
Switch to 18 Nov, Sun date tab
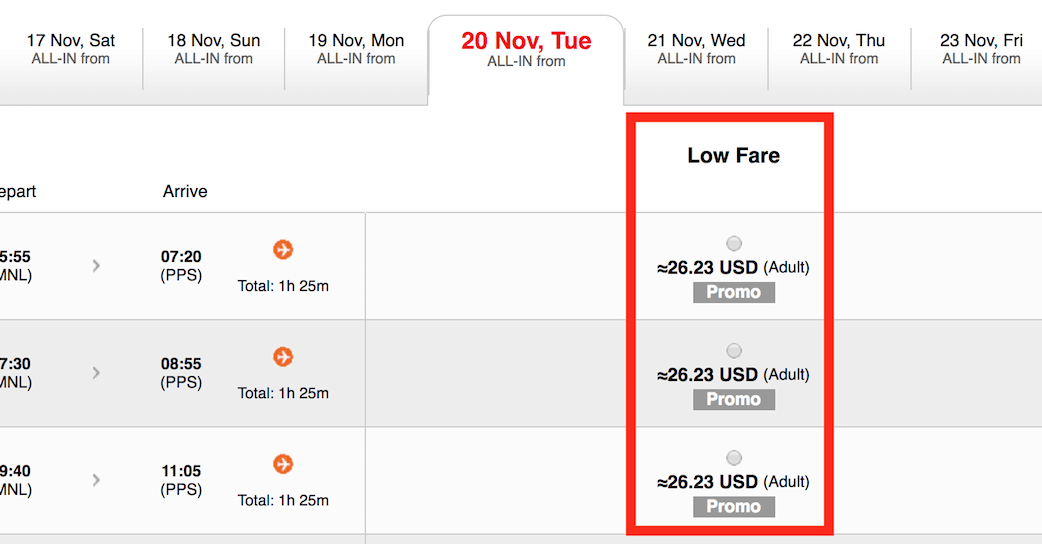click(213, 49)
